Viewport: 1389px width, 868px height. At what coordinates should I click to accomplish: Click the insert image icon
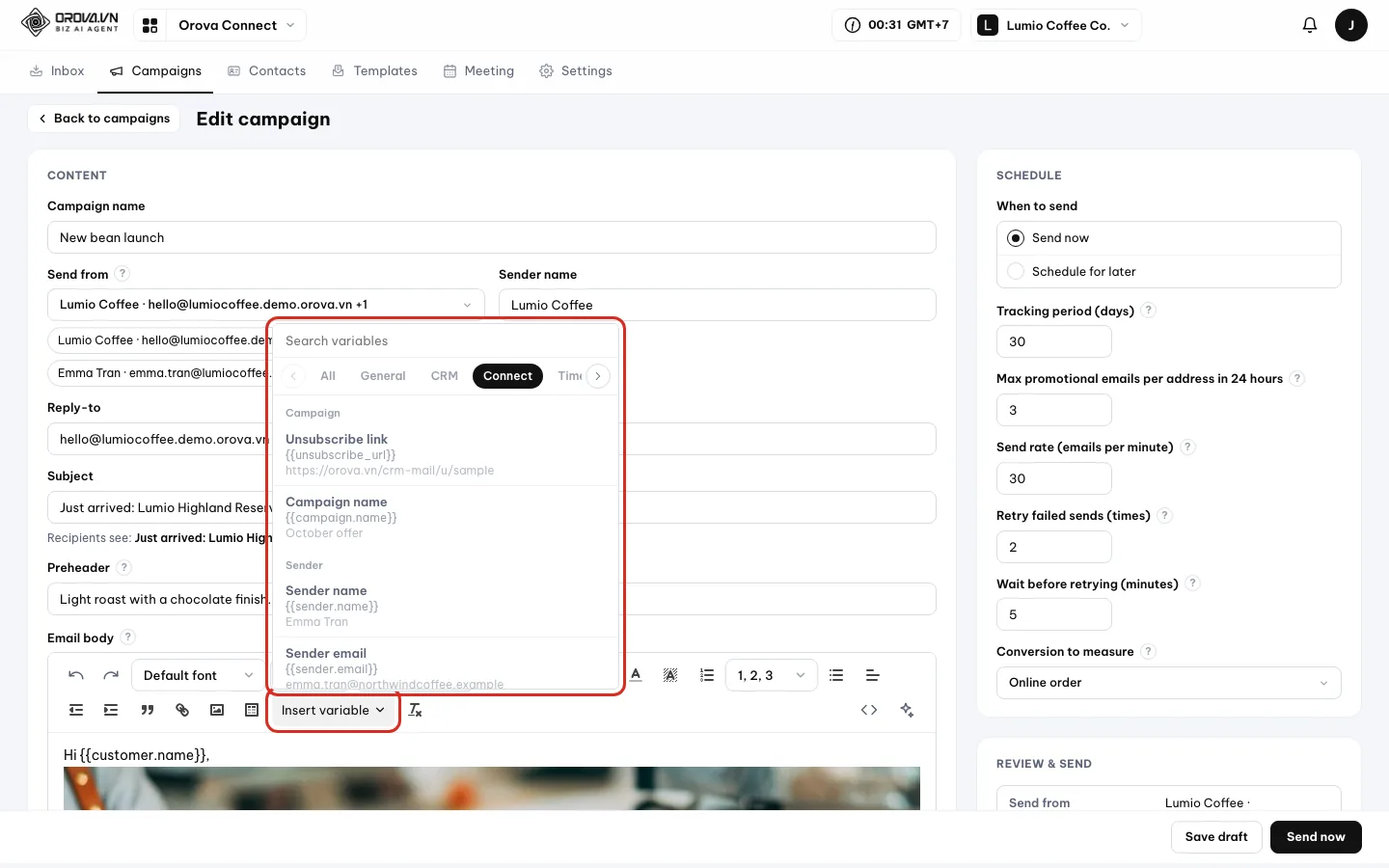[x=217, y=710]
